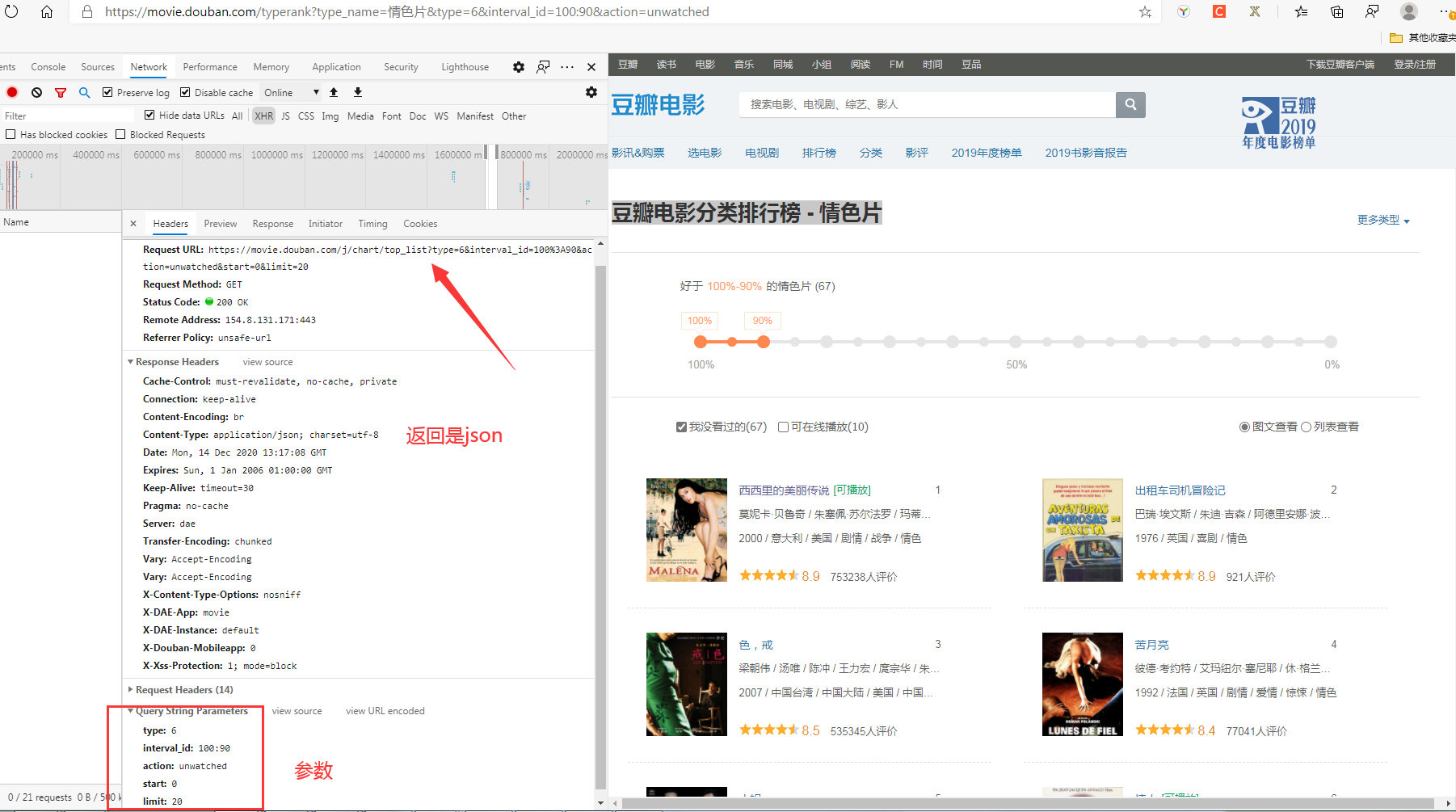Click view source next to Response Headers
Image resolution: width=1456 pixels, height=812 pixels.
268,362
